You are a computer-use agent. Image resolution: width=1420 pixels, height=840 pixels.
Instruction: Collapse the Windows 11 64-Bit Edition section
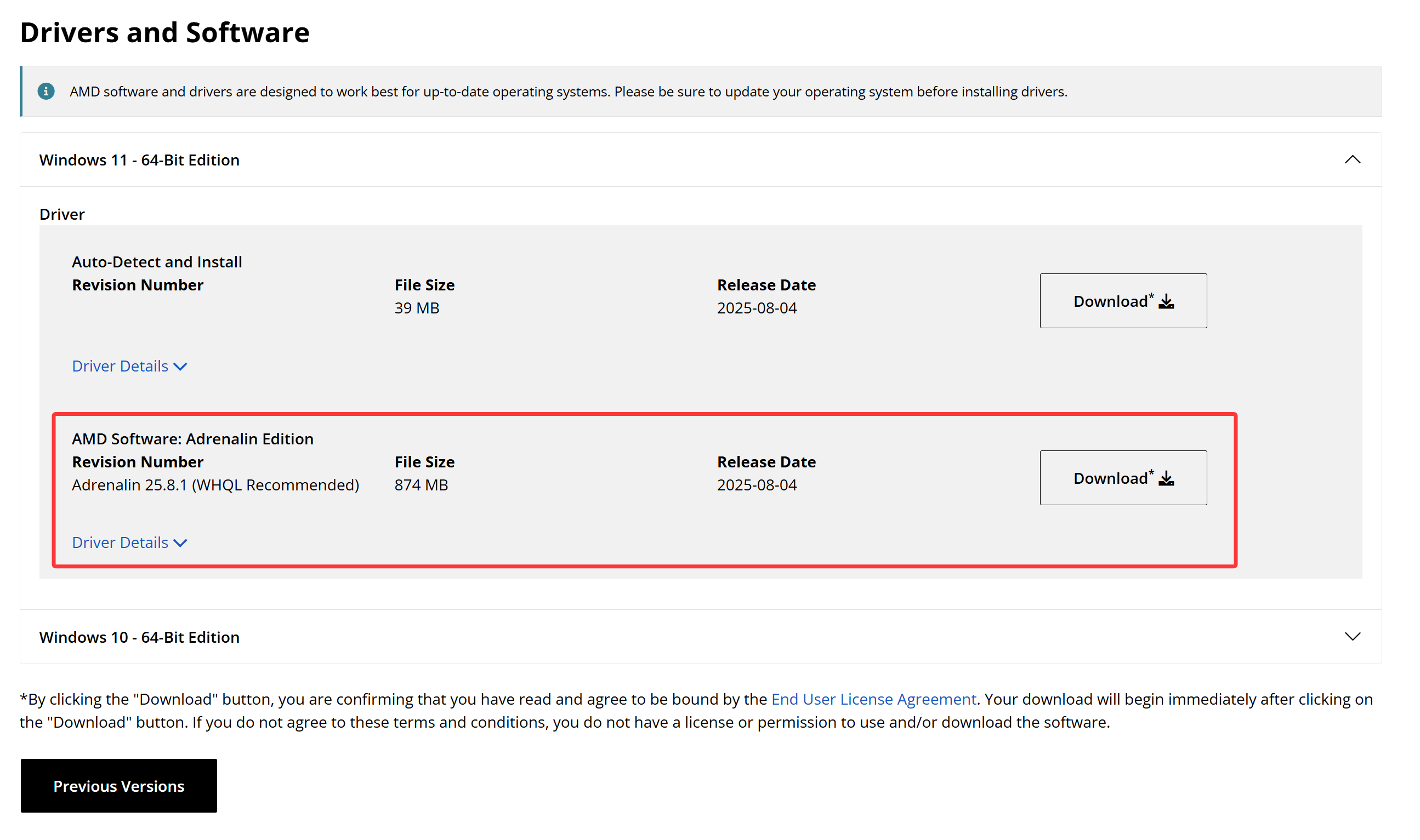1352,159
